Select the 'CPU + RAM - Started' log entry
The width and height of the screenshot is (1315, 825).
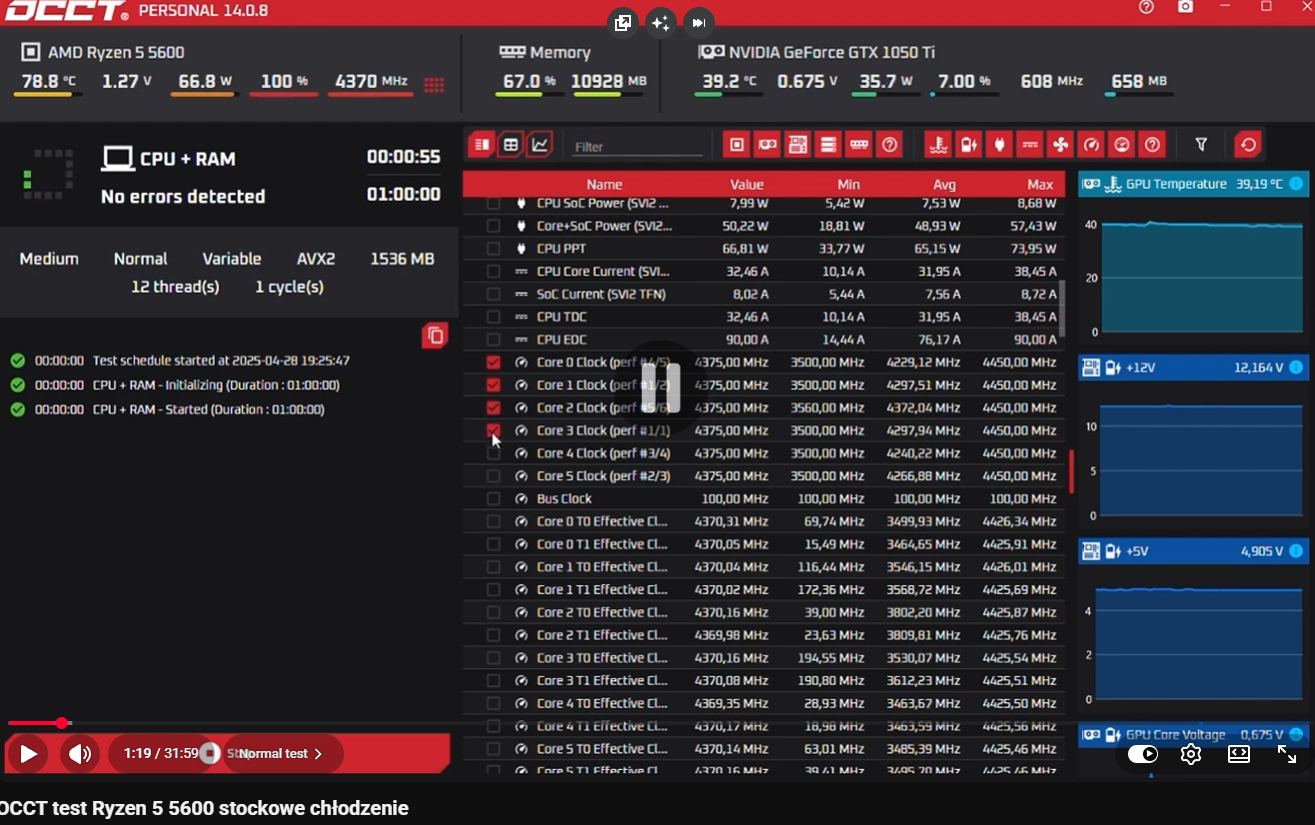pos(168,409)
